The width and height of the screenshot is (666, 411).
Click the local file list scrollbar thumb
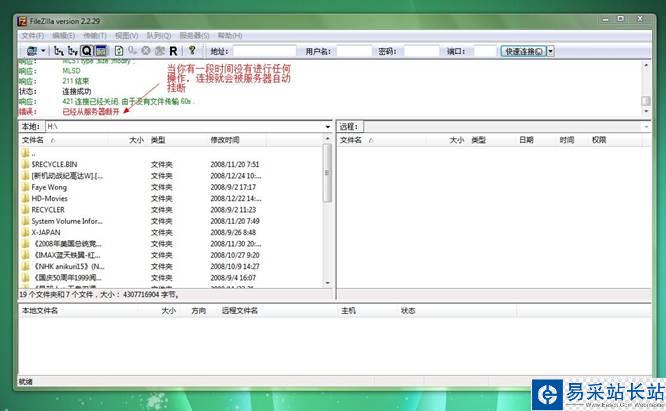coord(327,172)
